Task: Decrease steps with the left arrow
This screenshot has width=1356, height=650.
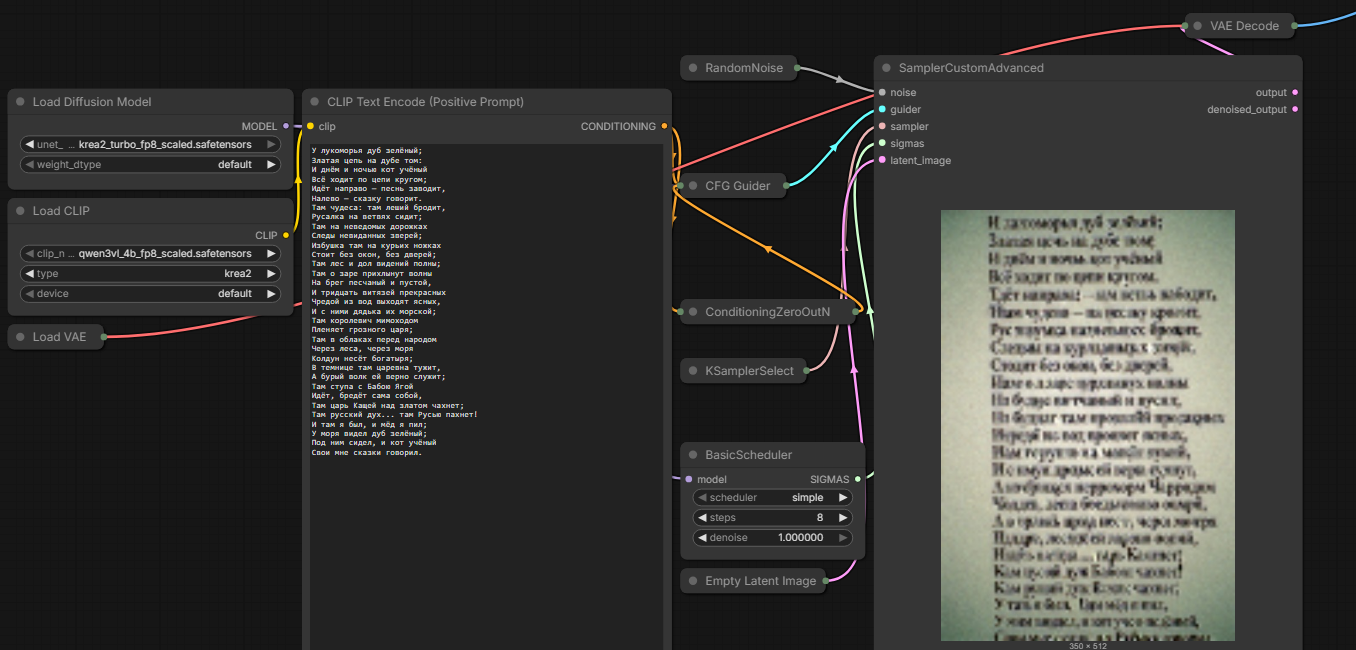Action: pos(702,517)
